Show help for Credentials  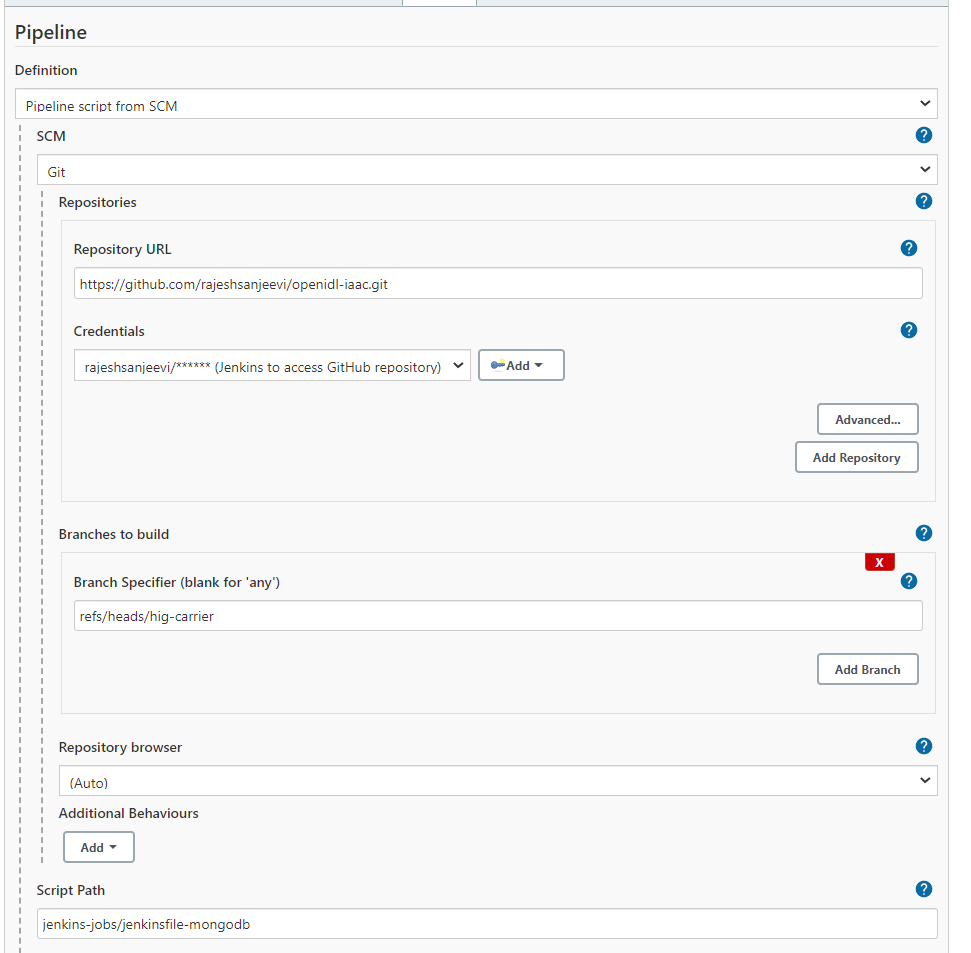click(908, 330)
